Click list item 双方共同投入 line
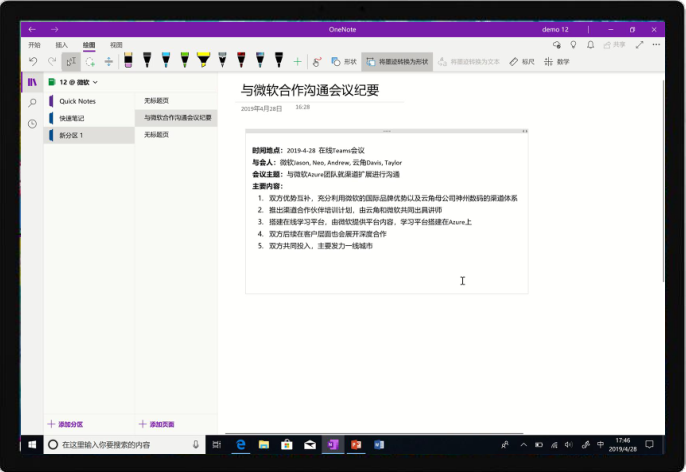Viewport: 686px width, 472px height. (x=320, y=246)
